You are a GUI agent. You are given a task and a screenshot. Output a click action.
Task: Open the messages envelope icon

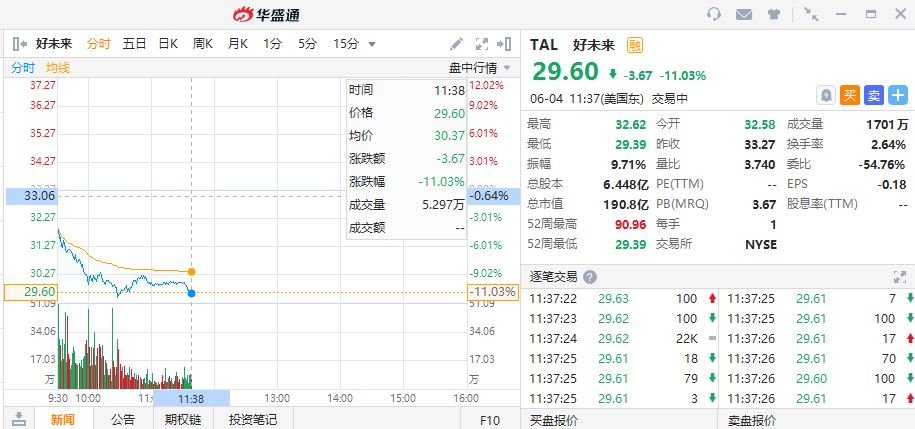tap(743, 15)
